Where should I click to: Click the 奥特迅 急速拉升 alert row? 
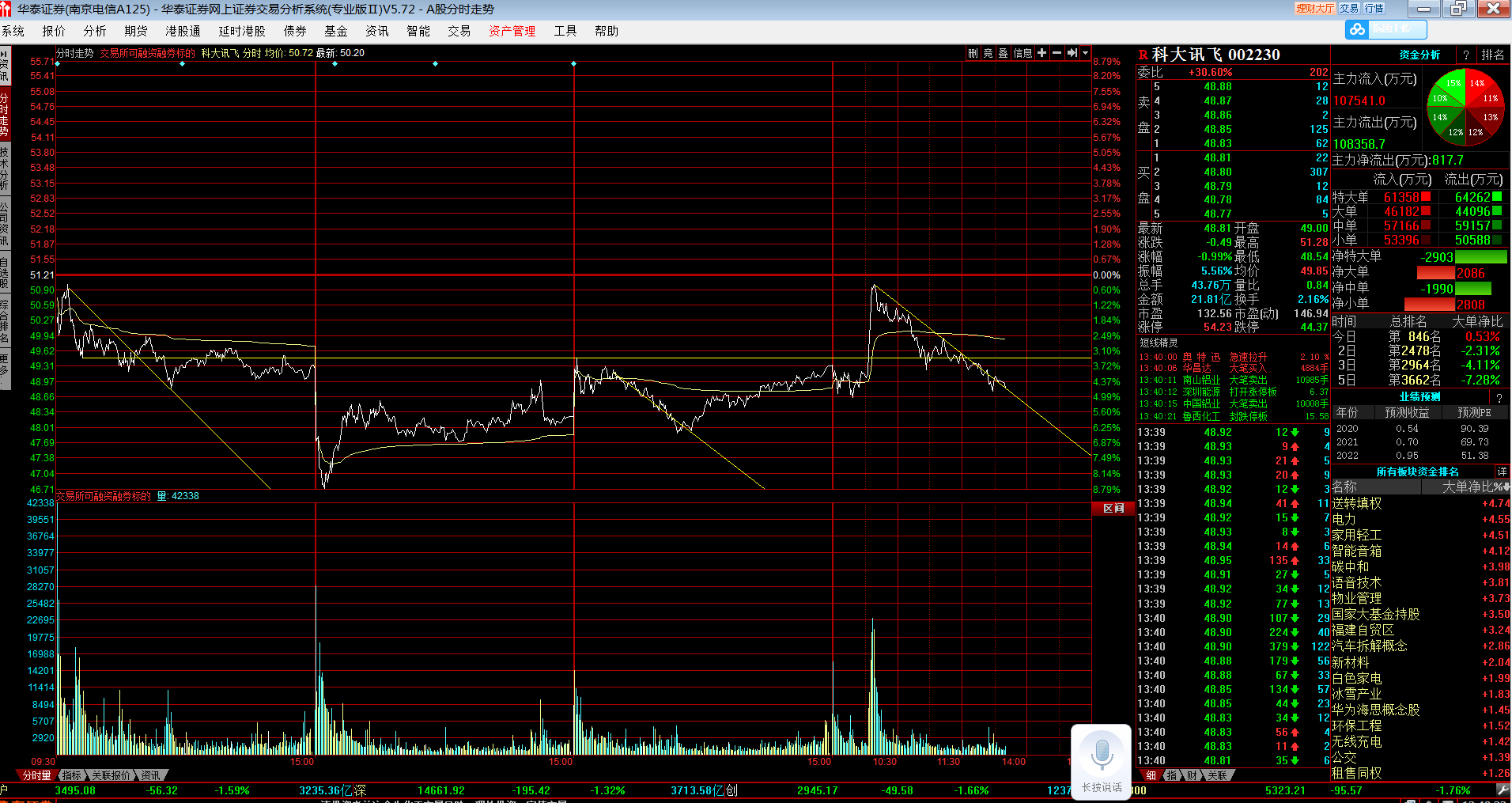[1233, 357]
